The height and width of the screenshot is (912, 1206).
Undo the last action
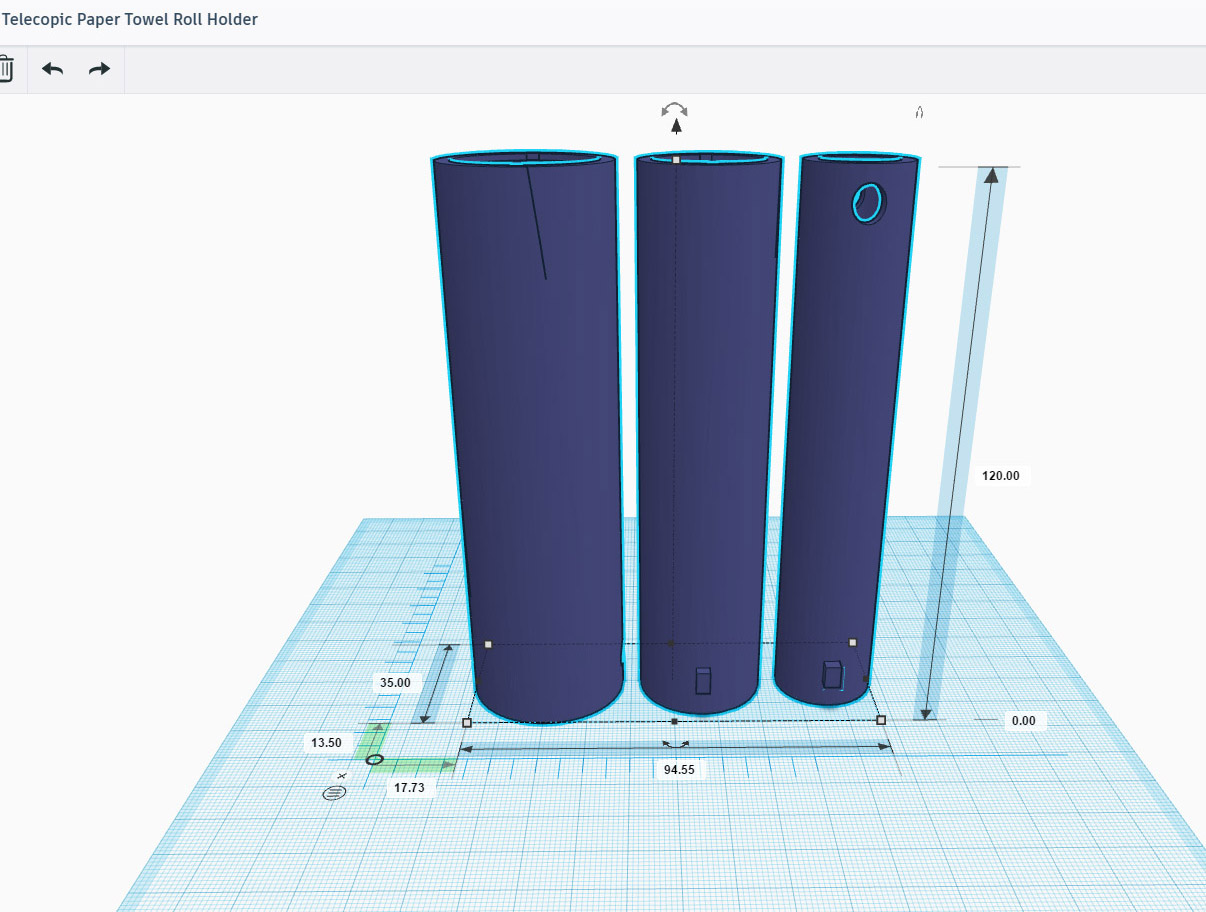[x=52, y=69]
